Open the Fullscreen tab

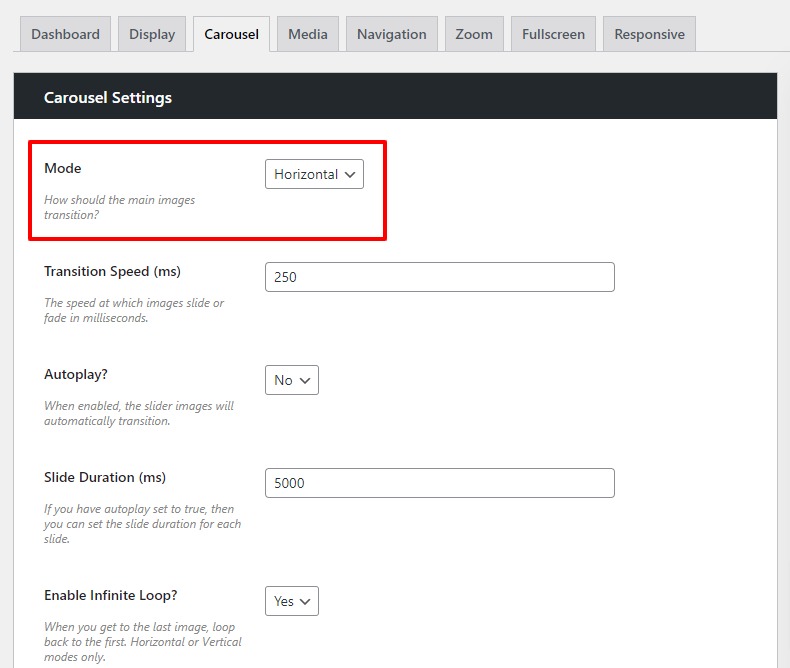click(553, 34)
